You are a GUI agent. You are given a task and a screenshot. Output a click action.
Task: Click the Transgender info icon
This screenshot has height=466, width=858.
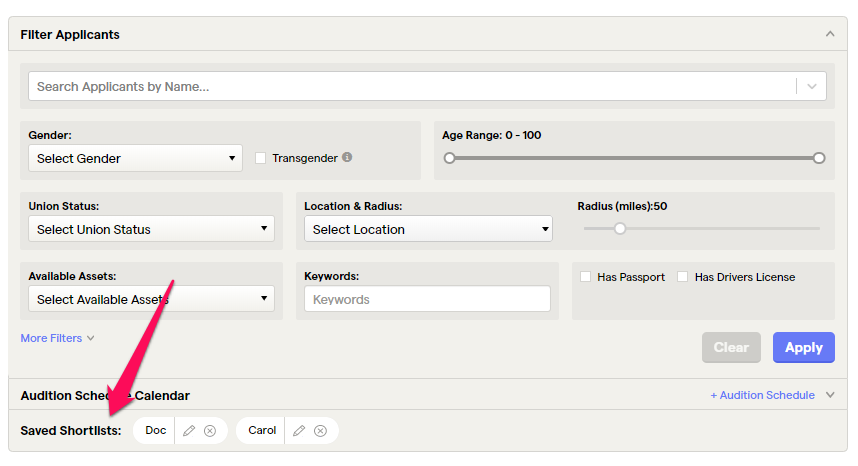point(347,157)
